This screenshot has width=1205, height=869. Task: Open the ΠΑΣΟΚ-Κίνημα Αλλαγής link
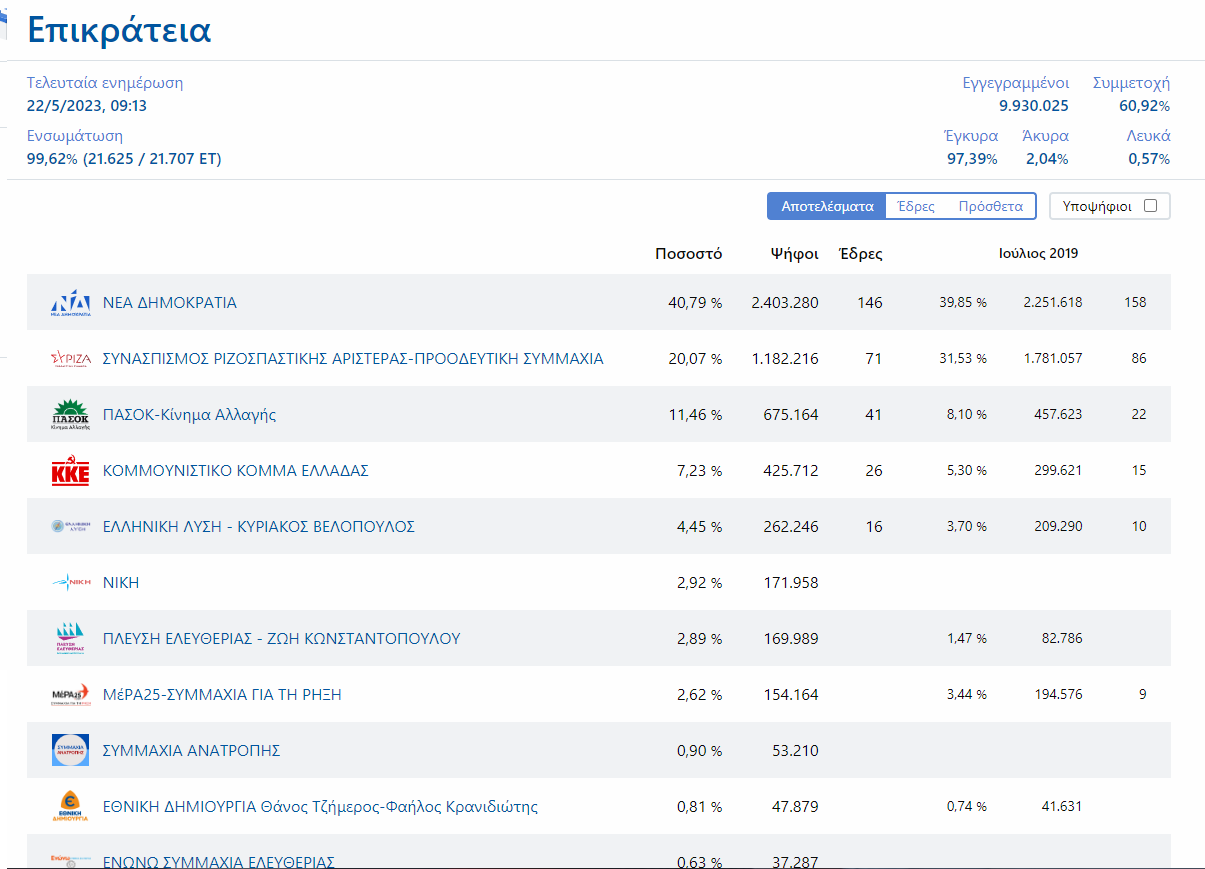[189, 415]
